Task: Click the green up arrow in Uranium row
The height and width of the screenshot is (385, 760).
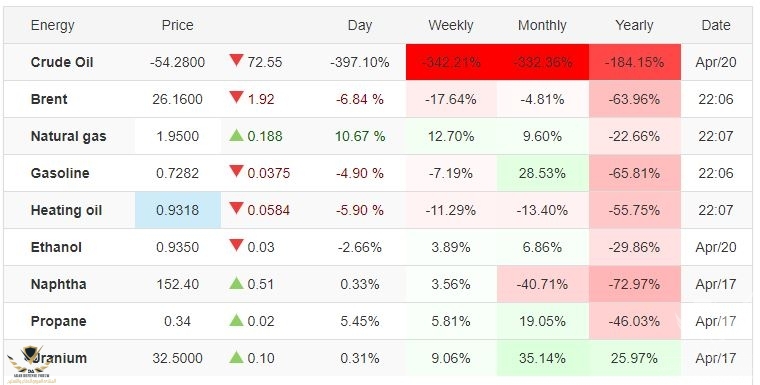Action: (x=236, y=357)
